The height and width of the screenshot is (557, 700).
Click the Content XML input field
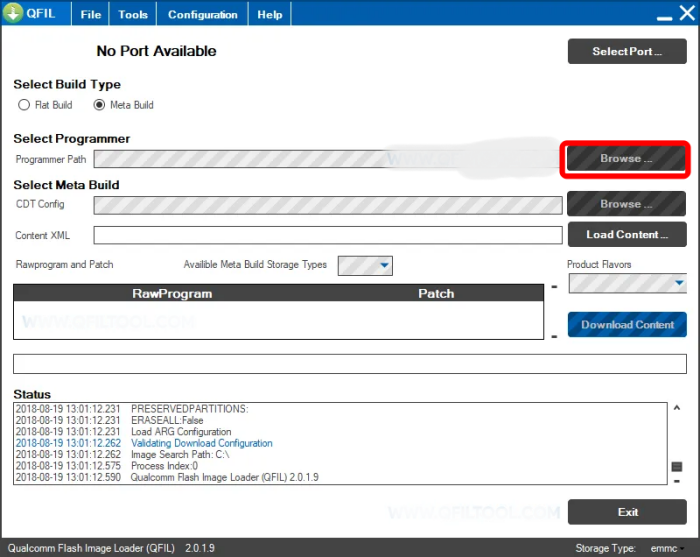[x=328, y=235]
